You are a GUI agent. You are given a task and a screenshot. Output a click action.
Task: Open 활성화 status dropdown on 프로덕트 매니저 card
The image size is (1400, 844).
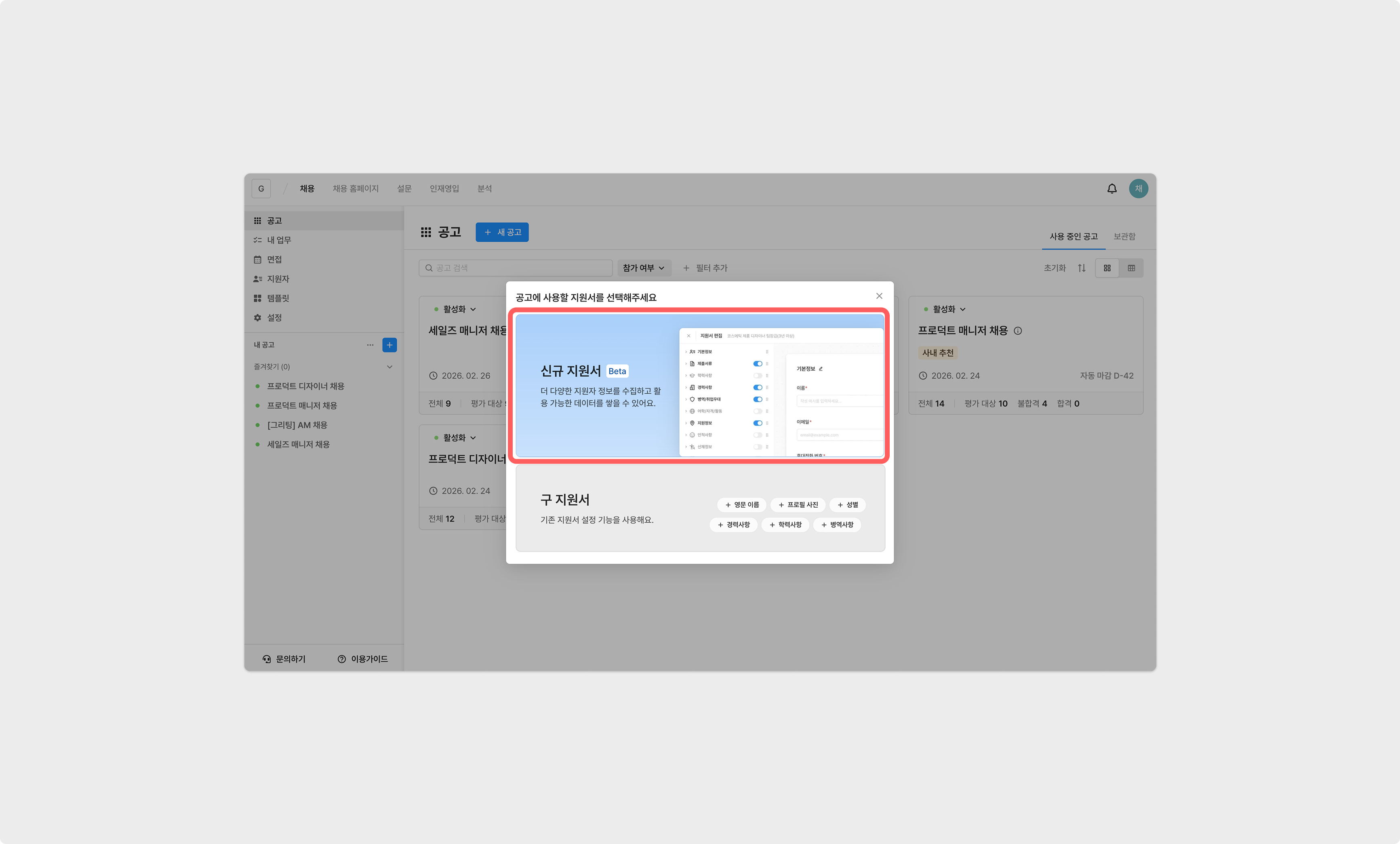pos(948,309)
